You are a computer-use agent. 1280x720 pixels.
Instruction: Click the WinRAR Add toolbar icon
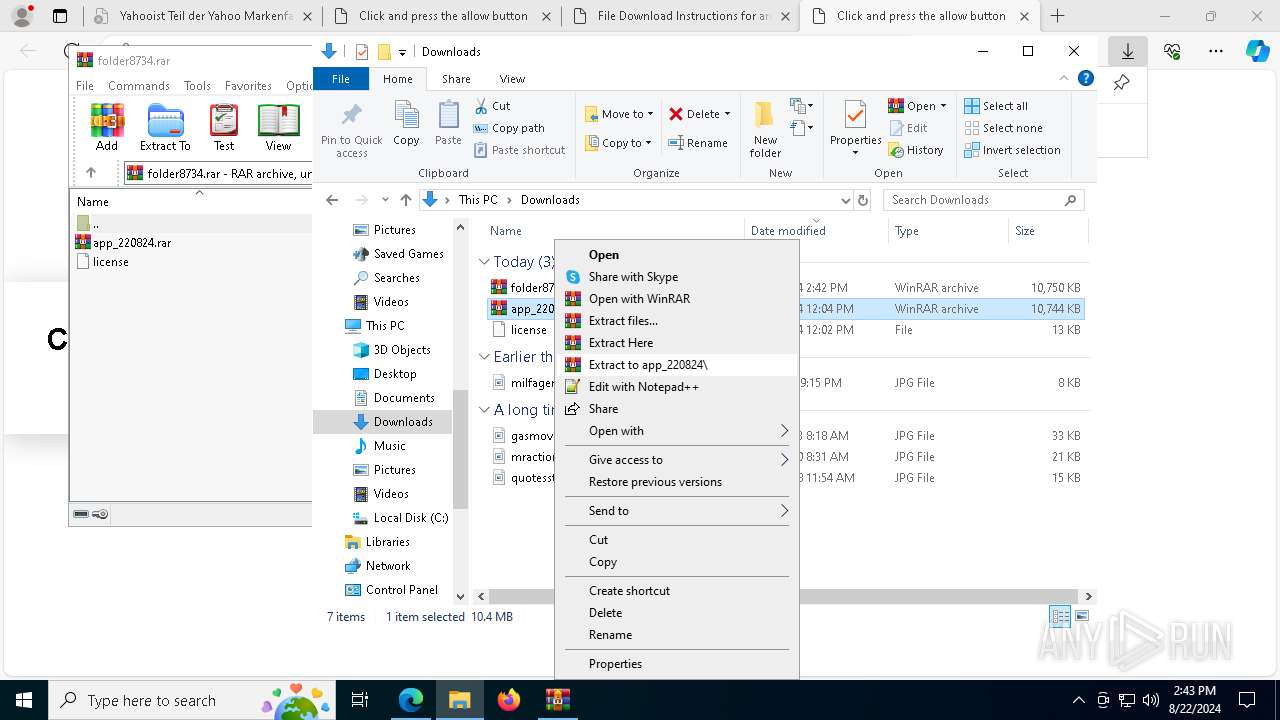point(107,127)
